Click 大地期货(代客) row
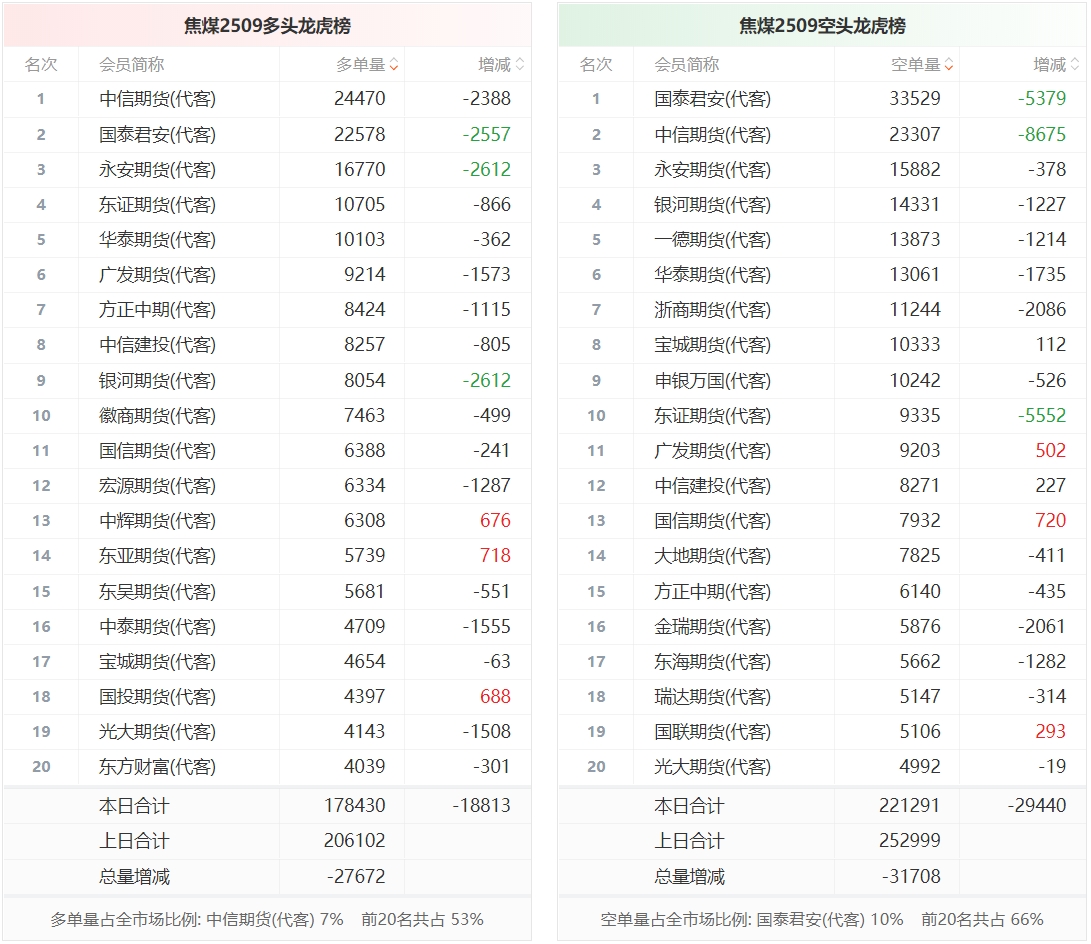Viewport: 1091px width, 944px height. point(822,556)
